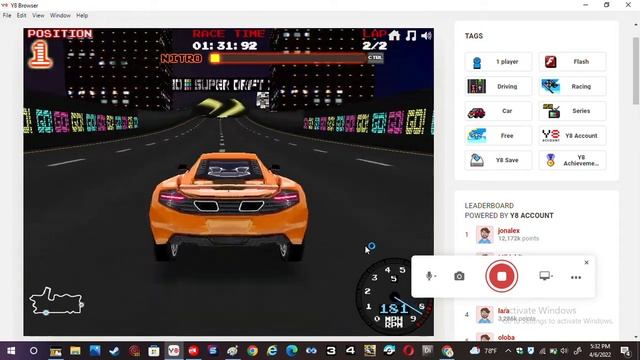Image resolution: width=640 pixels, height=360 pixels.
Task: Open the Cortana search circle
Action: coord(33,351)
